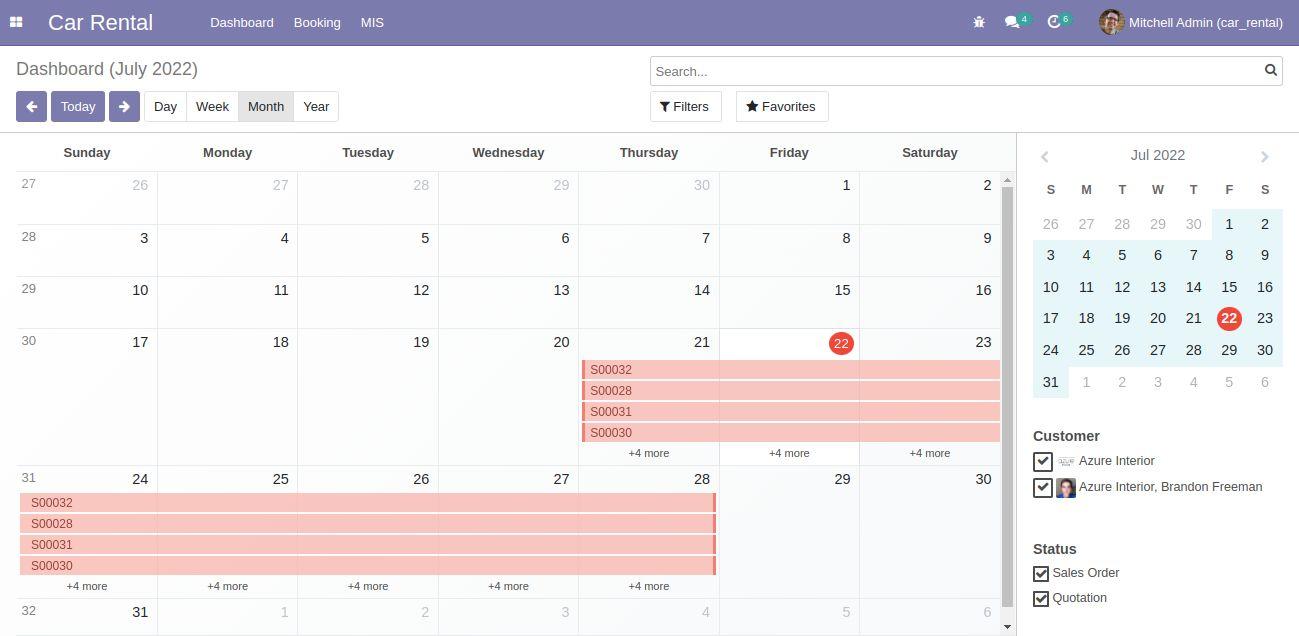Screen dimensions: 1299x636
Task: Click scrollbar up arrow in calendar
Action: tap(1007, 180)
